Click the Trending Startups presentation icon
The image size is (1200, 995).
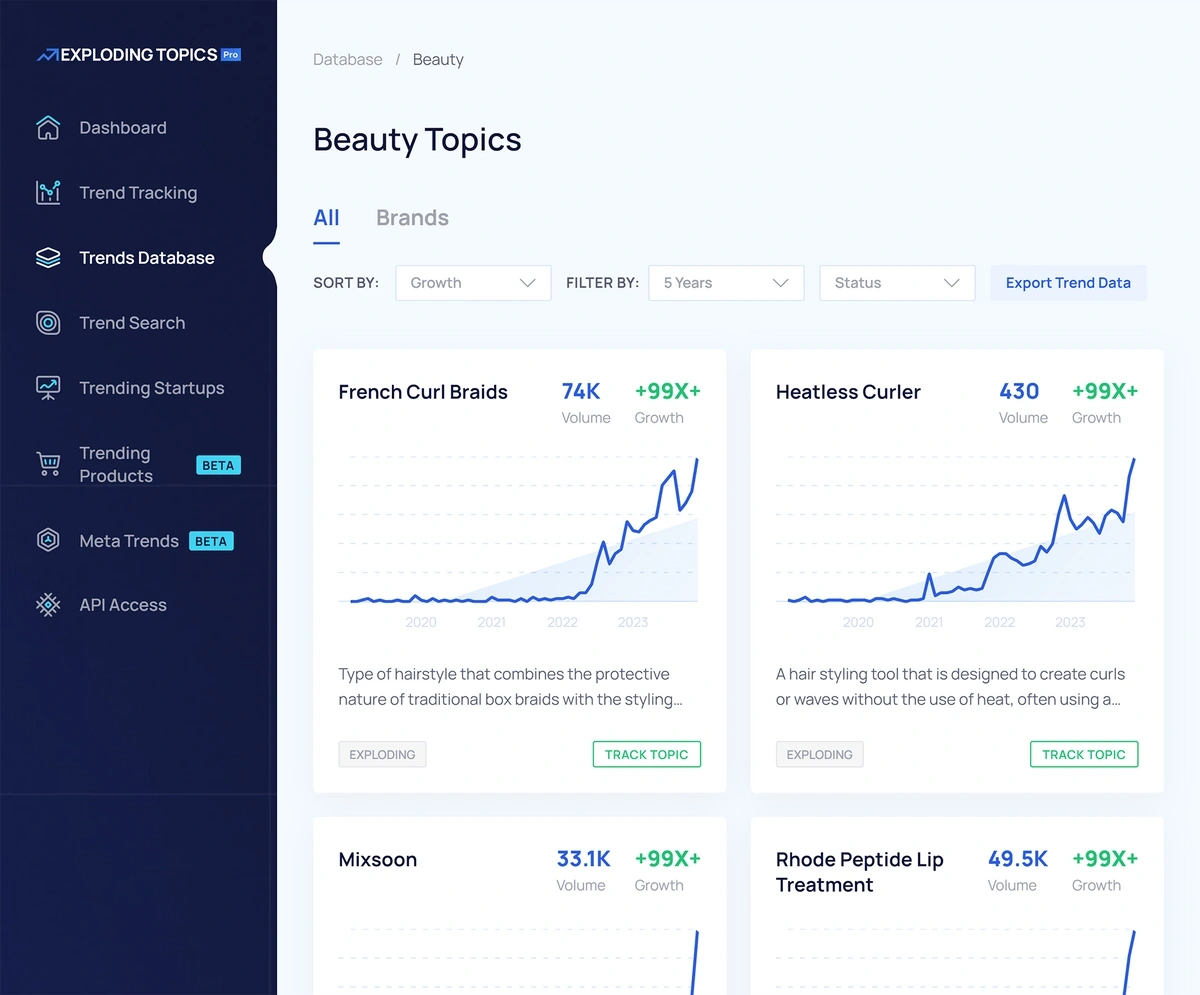(x=48, y=388)
